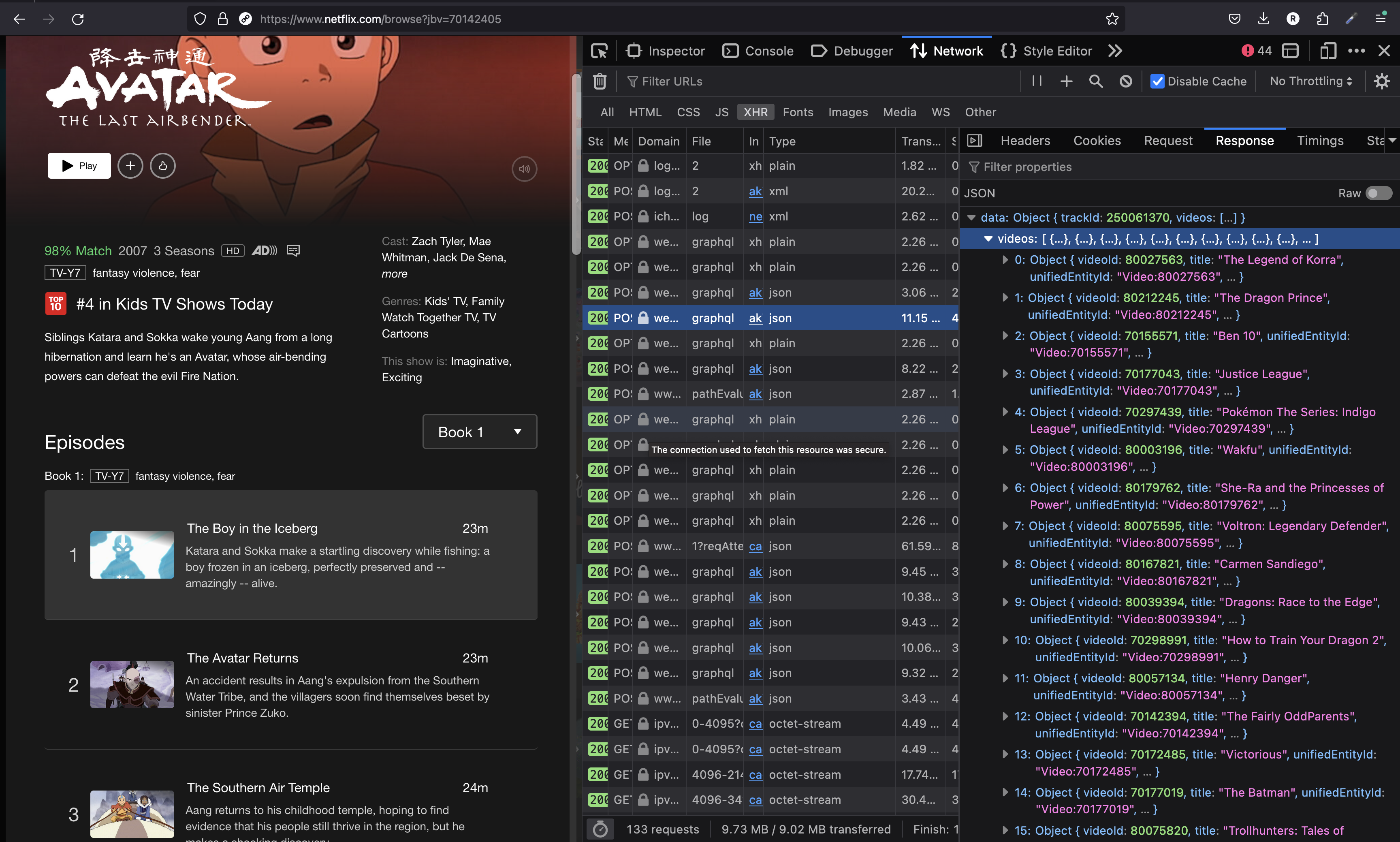The width and height of the screenshot is (1400, 842).
Task: Open network settings gear icon
Action: [1382, 82]
